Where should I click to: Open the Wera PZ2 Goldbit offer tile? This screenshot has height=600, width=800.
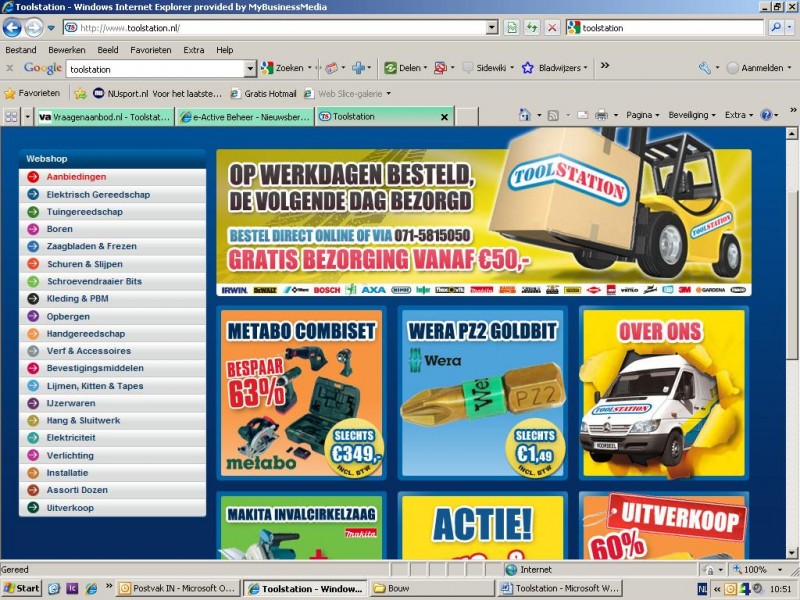483,393
